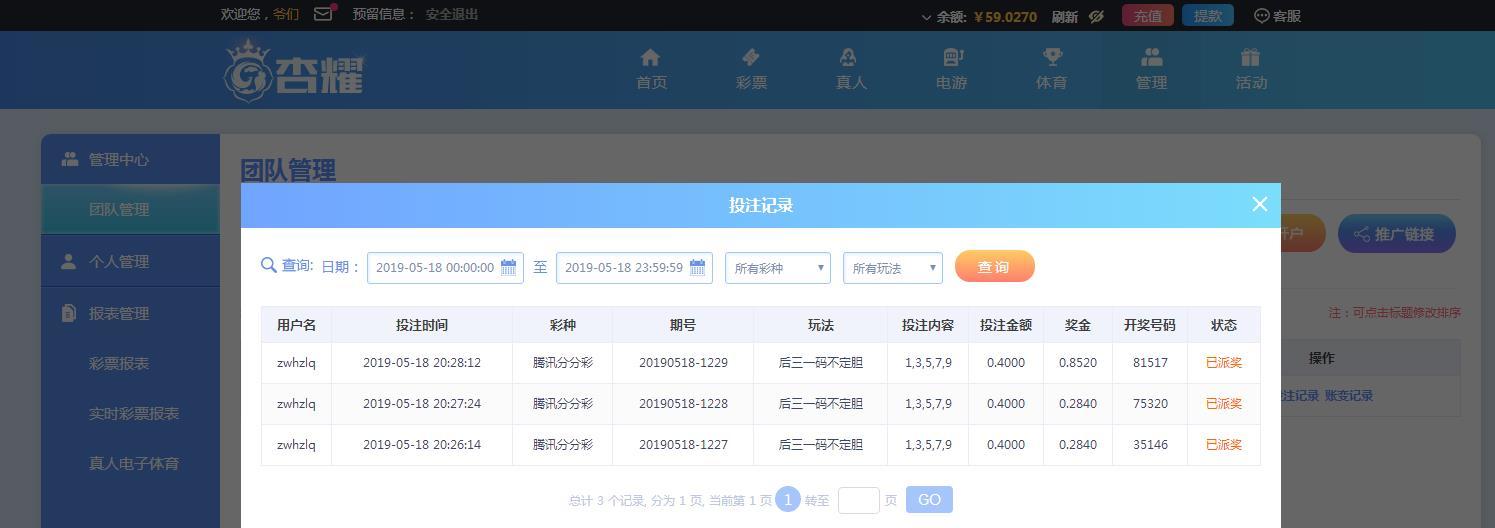Open the 所有玩法 dropdown
This screenshot has width=1495, height=528.
pyautogui.click(x=893, y=268)
